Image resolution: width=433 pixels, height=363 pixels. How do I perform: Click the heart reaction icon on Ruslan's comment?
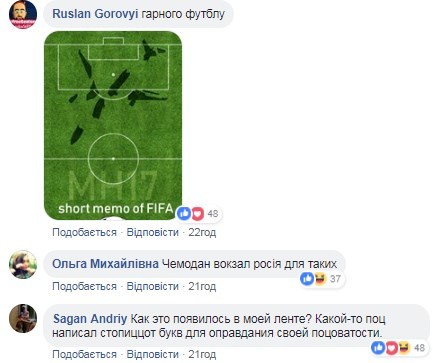(x=197, y=214)
